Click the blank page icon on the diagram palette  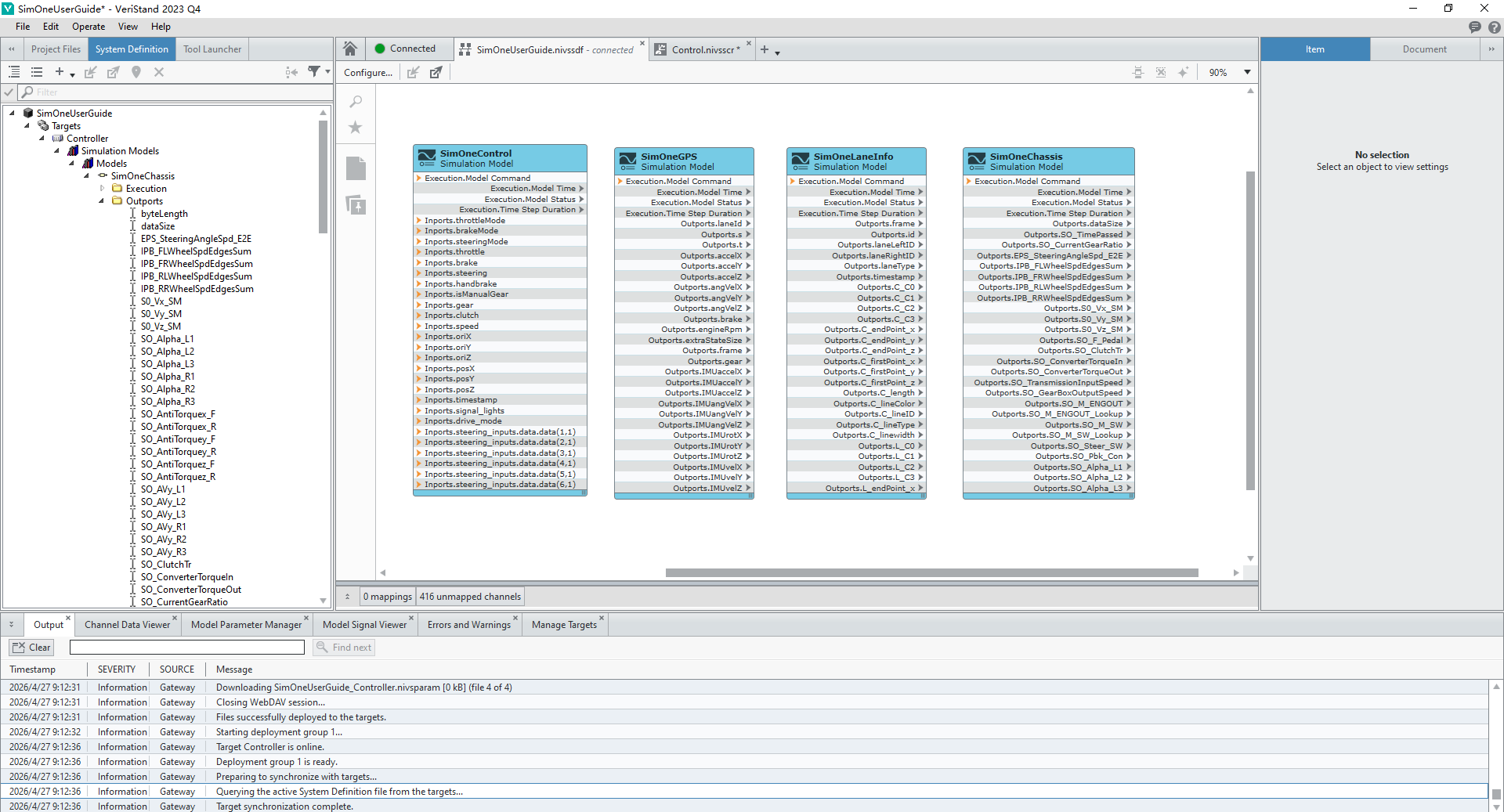tap(356, 168)
